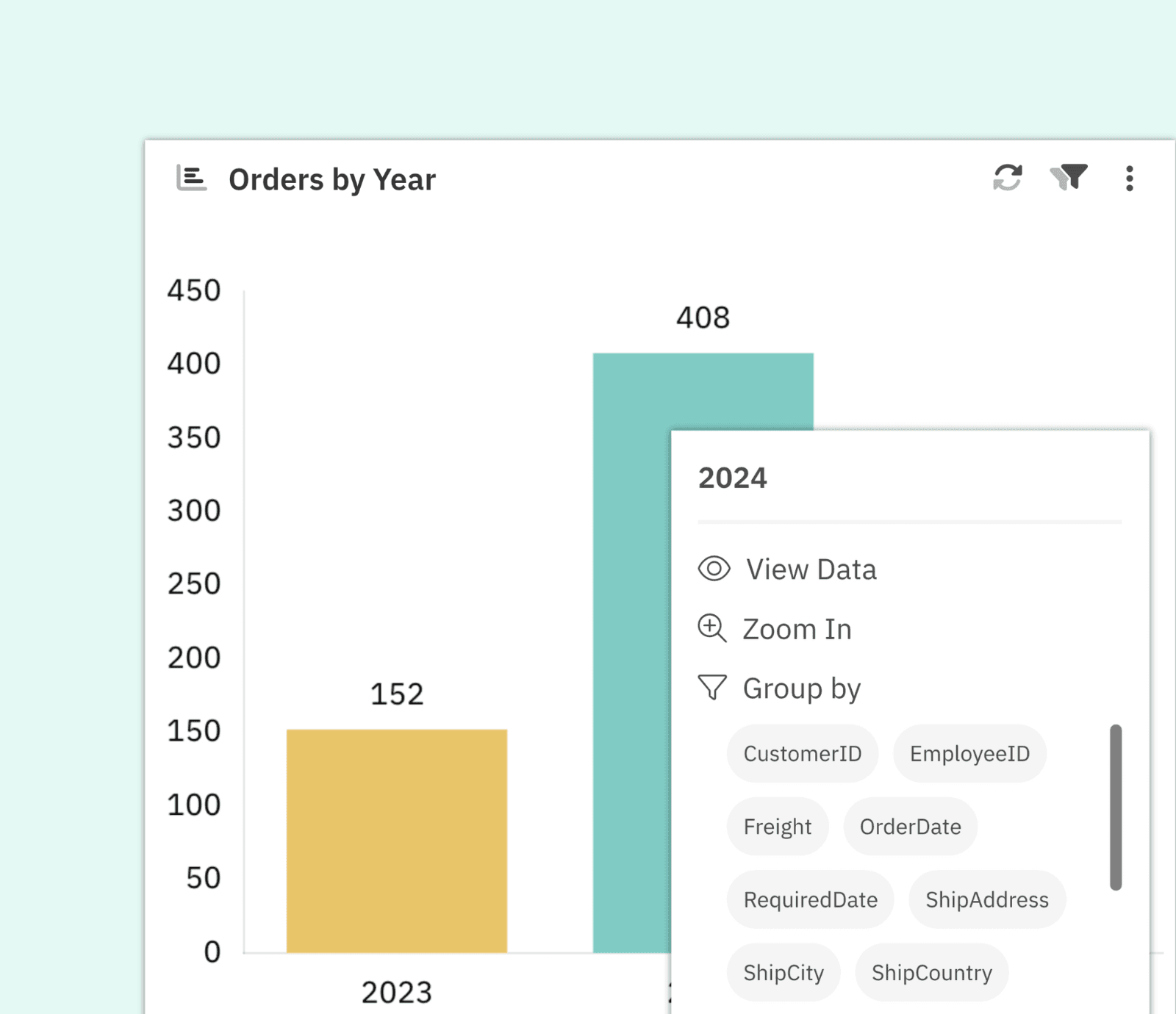Click the refresh icon on the chart toolbar
Viewport: 1176px width, 1014px height.
[1008, 178]
